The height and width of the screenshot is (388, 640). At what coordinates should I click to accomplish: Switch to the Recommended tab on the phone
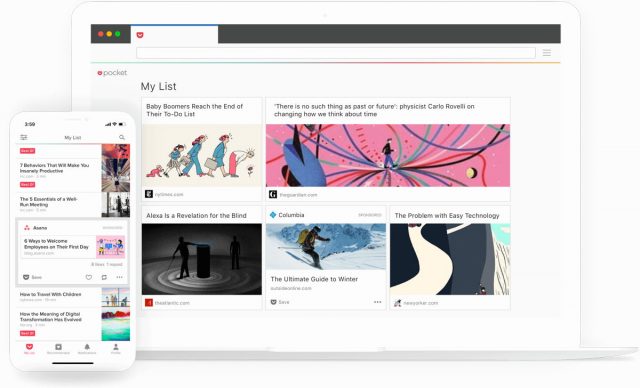coord(58,349)
